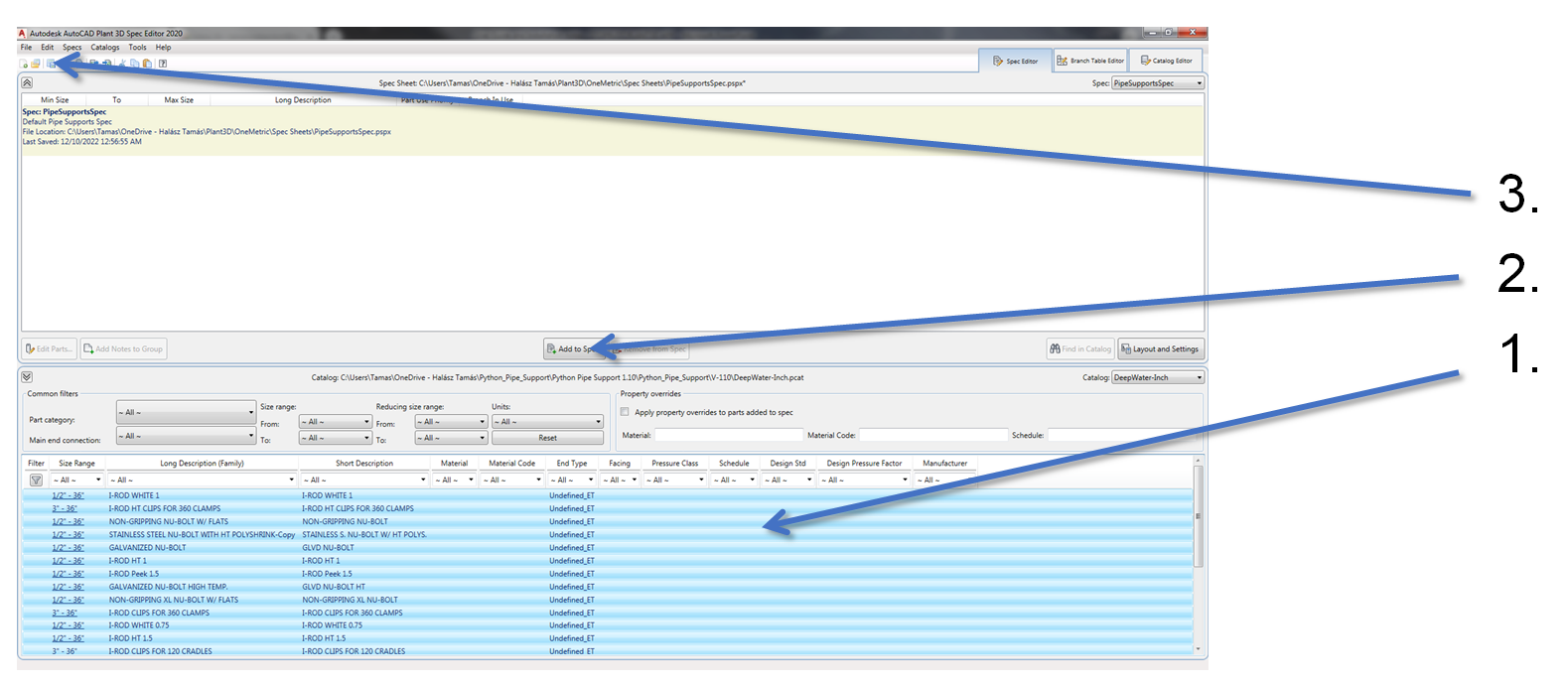Click the catalog Filter funnel icon
The height and width of the screenshot is (686, 1568).
click(x=36, y=480)
